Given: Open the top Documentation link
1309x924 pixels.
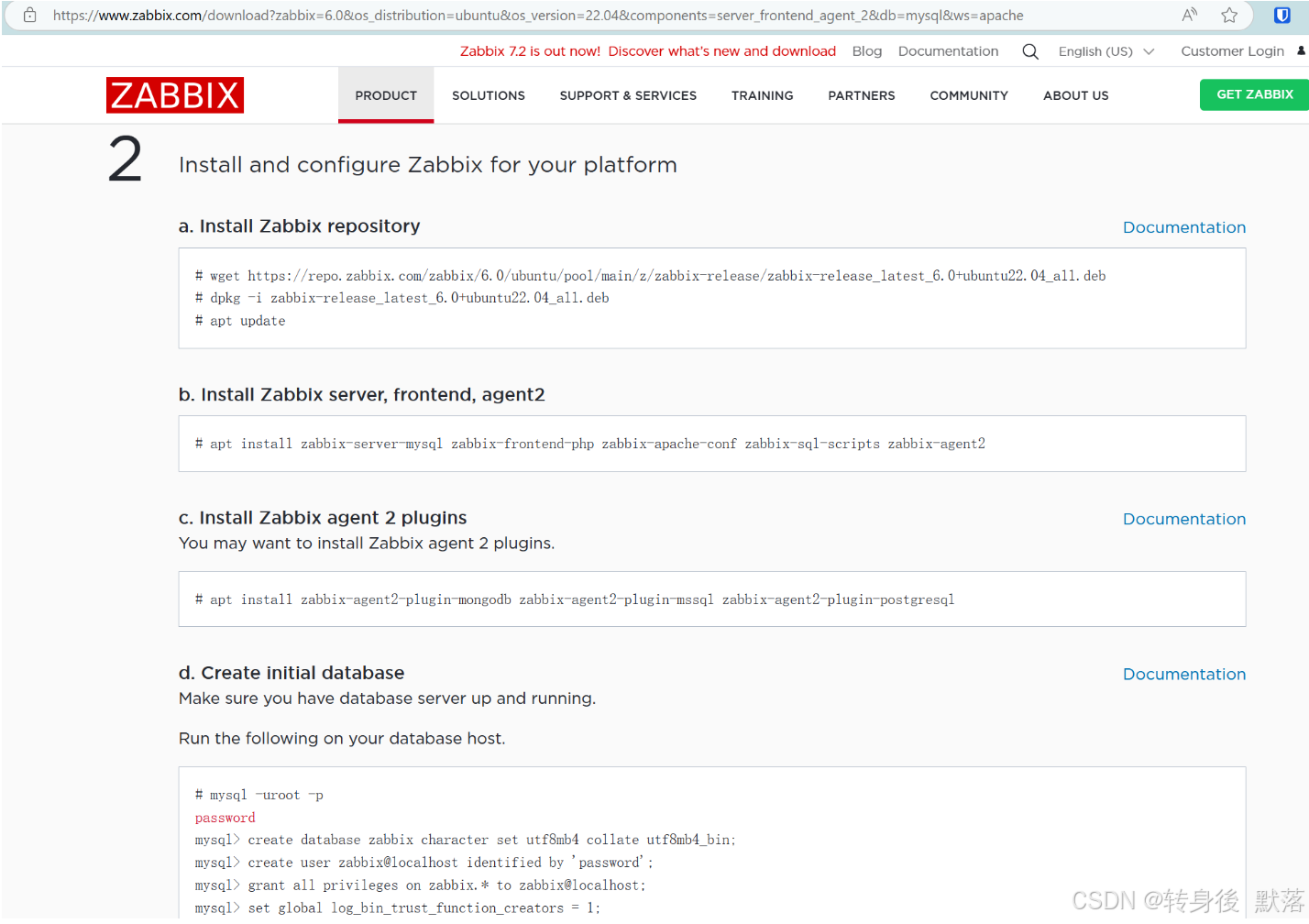Looking at the screenshot, I should point(949,51).
